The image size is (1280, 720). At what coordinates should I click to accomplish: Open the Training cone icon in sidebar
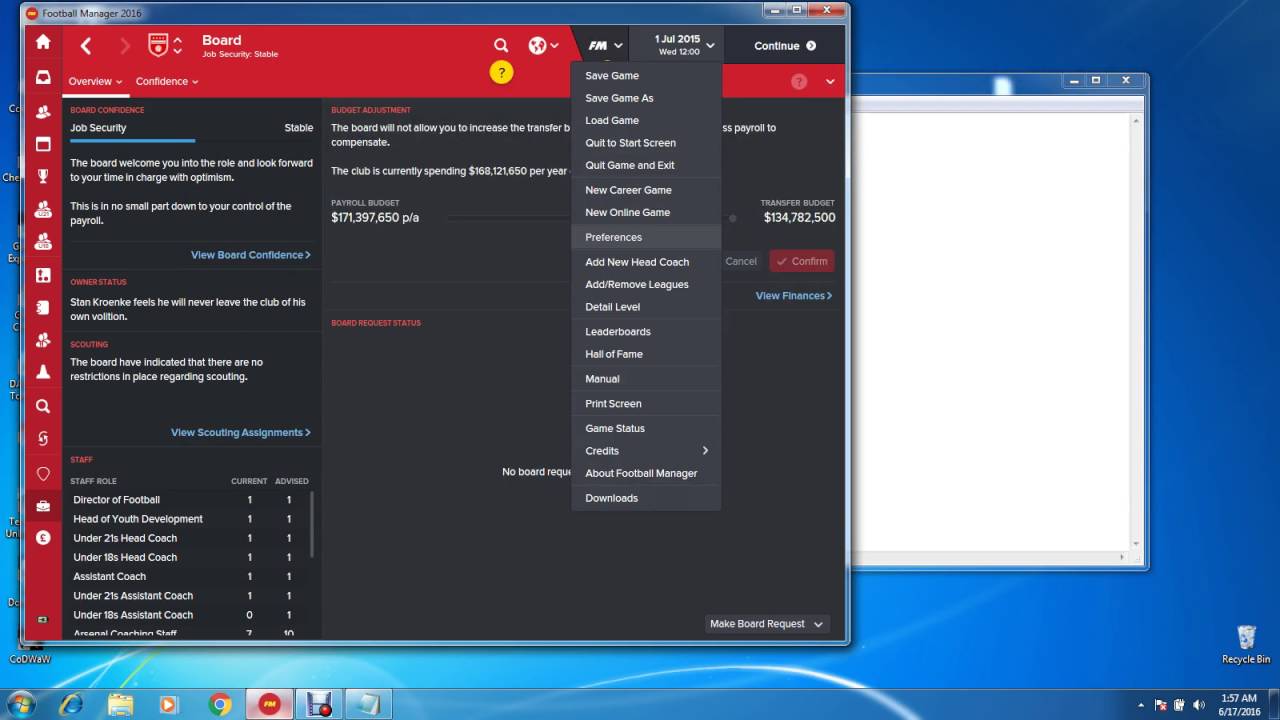(43, 372)
